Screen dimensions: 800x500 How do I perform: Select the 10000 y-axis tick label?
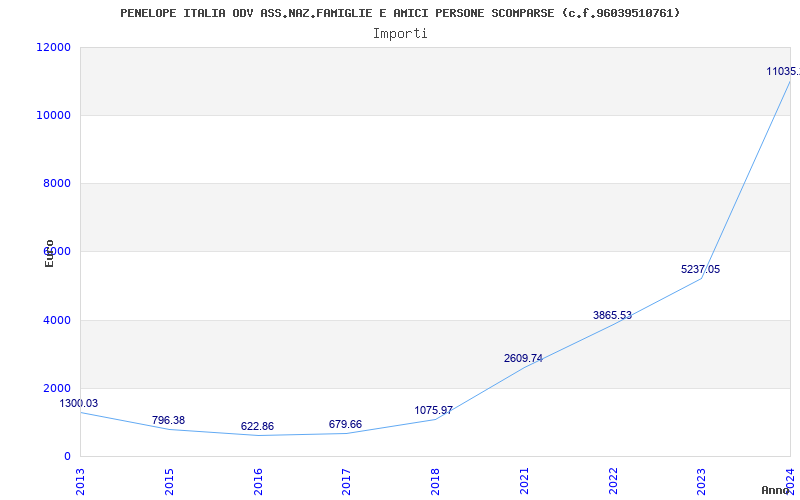51,116
